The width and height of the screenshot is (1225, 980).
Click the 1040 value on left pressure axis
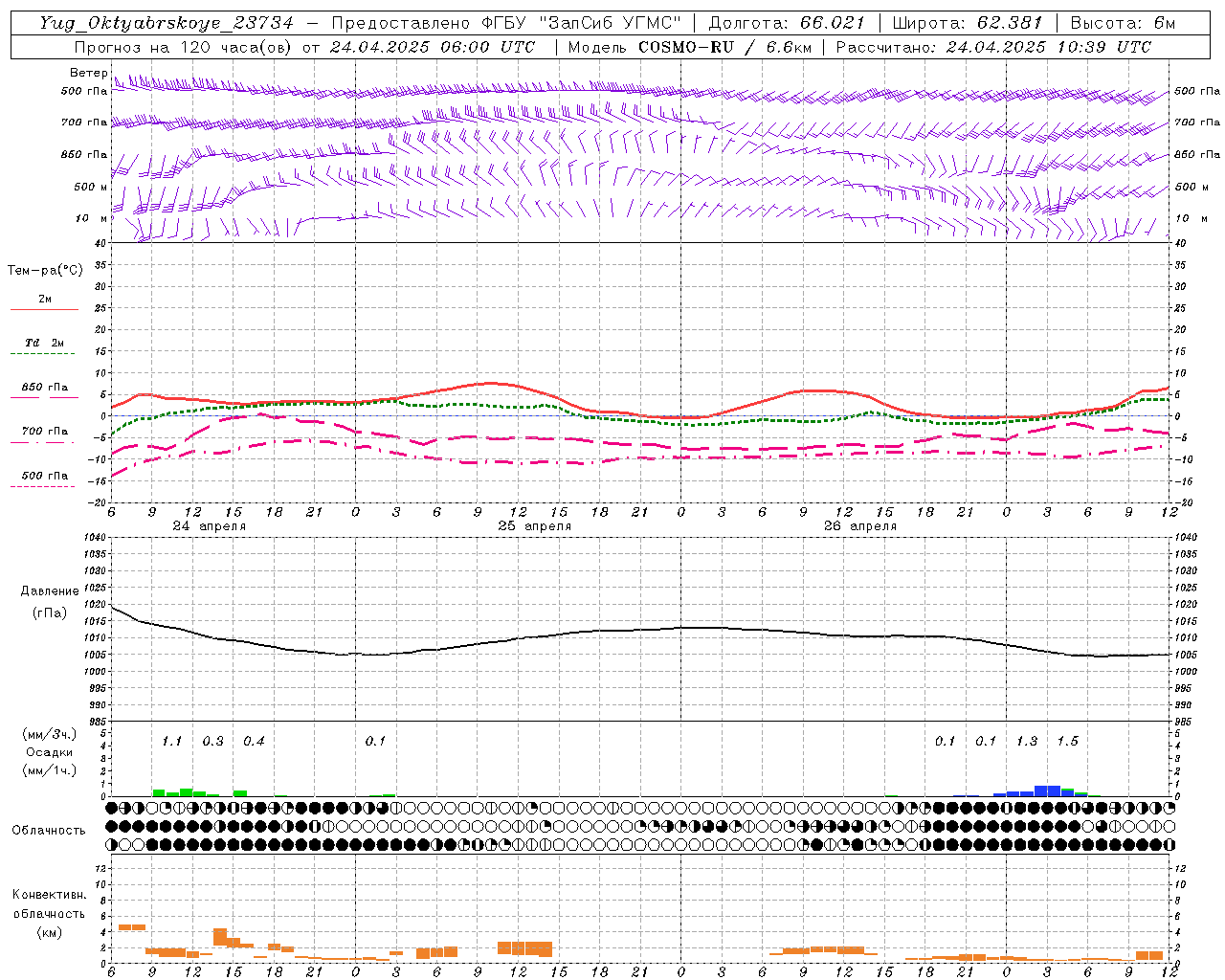[x=96, y=538]
